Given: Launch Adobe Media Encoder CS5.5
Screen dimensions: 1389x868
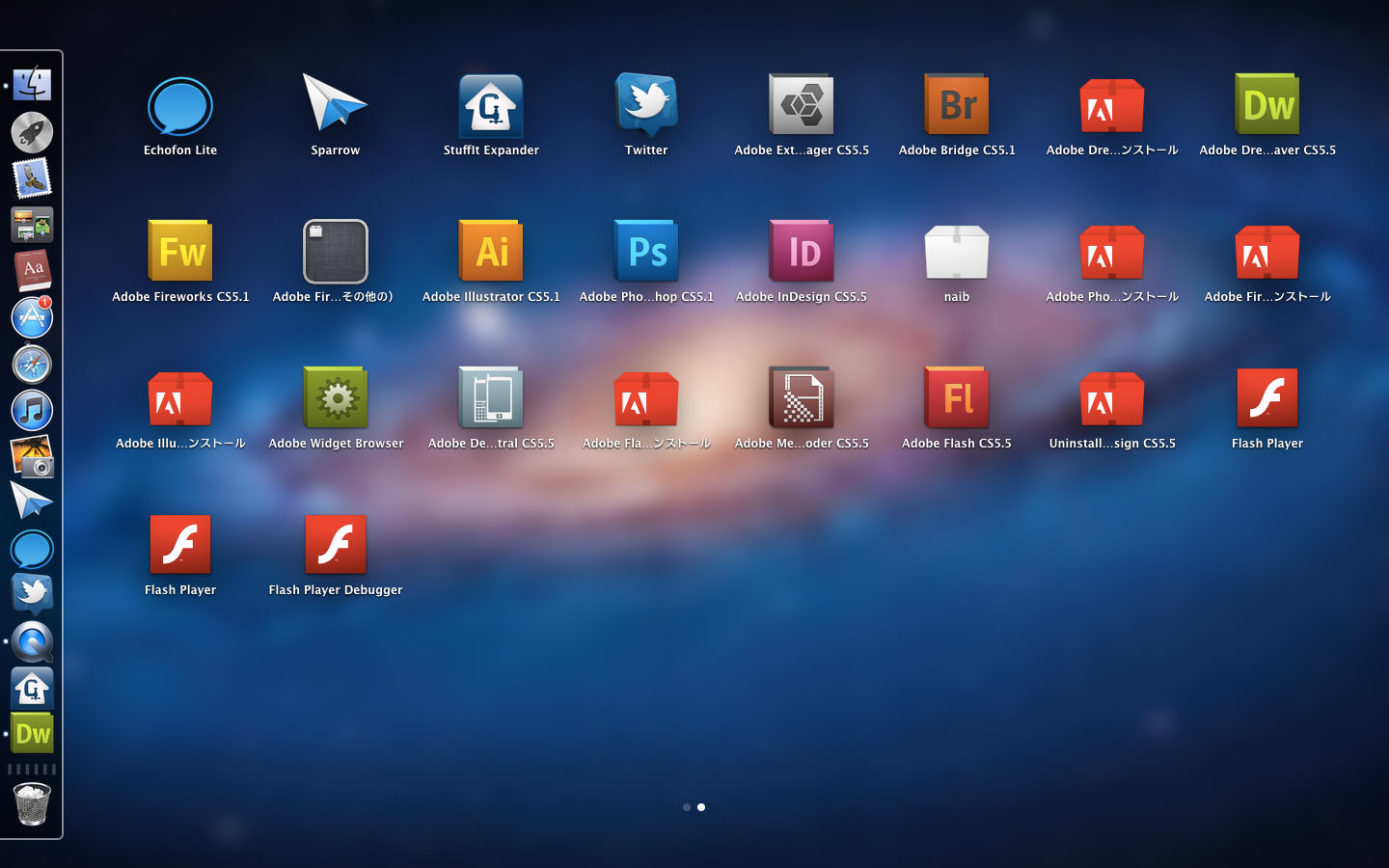Looking at the screenshot, I should (802, 397).
